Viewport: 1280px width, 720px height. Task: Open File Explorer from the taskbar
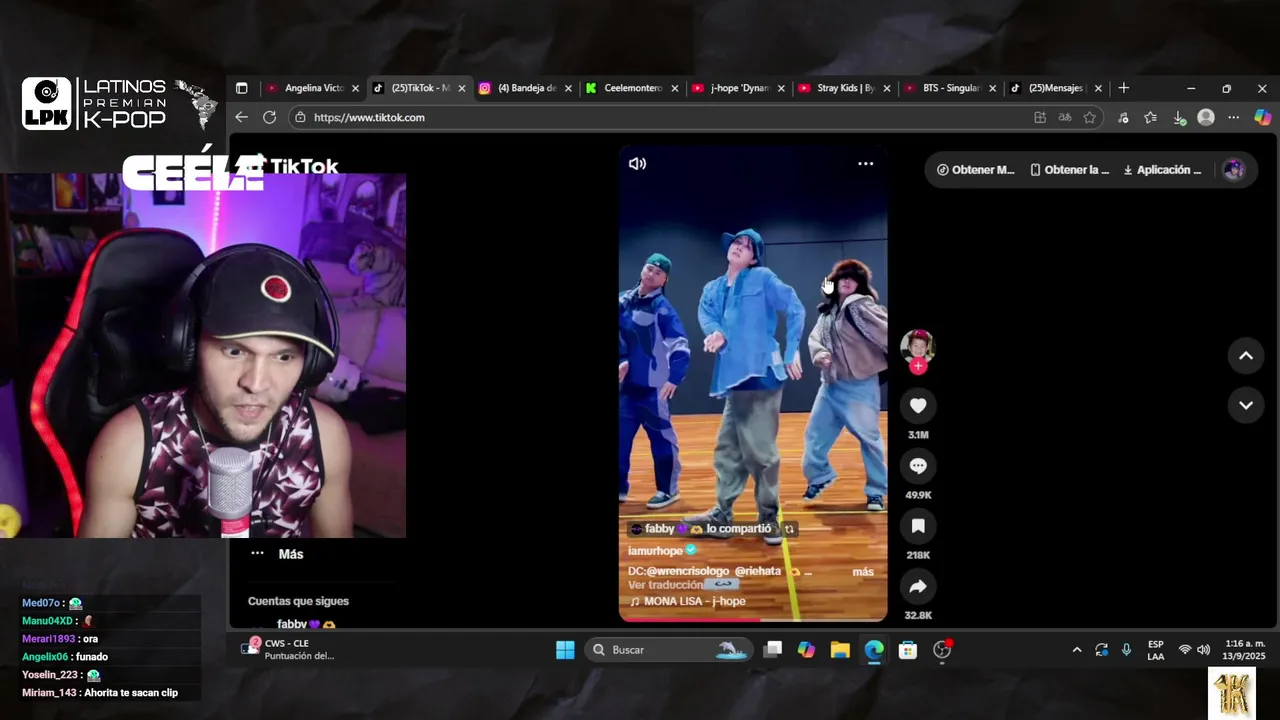coord(840,650)
